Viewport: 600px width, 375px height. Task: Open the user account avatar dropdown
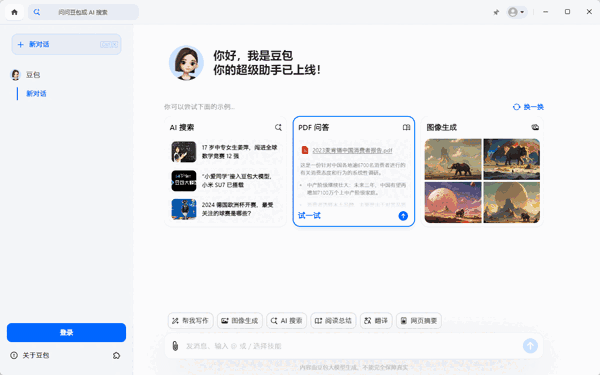[517, 12]
